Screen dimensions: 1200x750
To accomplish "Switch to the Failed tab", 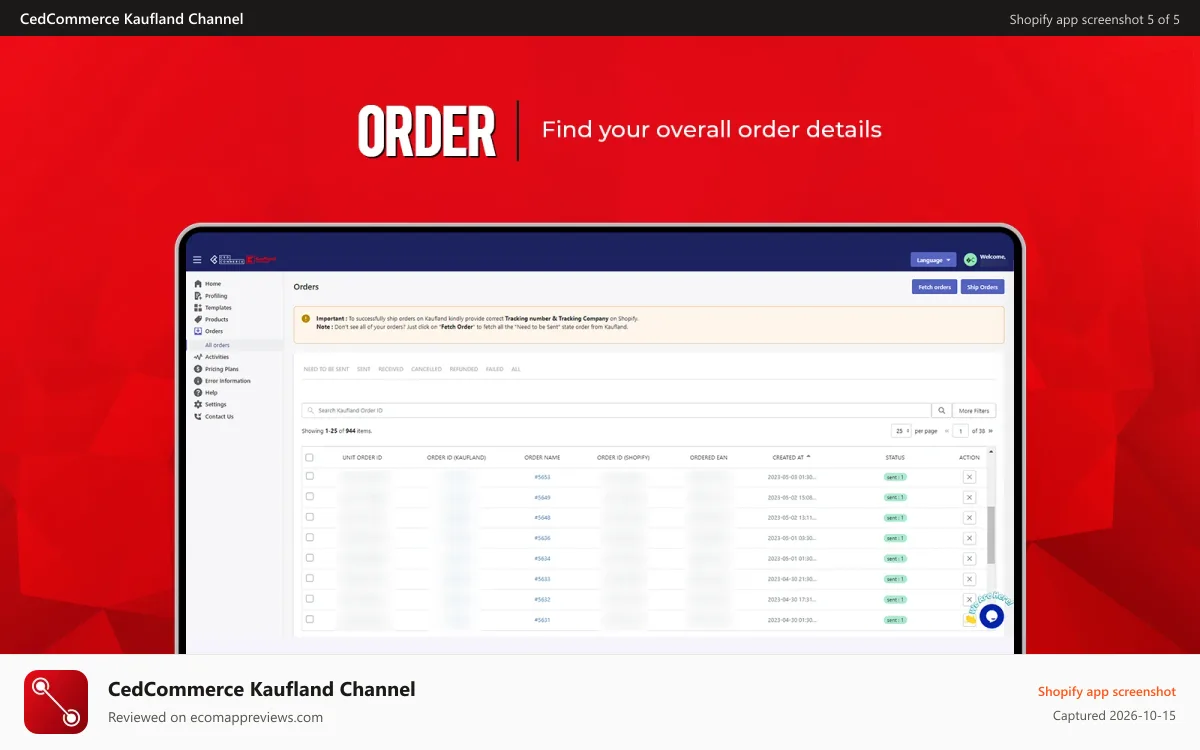I will [495, 369].
